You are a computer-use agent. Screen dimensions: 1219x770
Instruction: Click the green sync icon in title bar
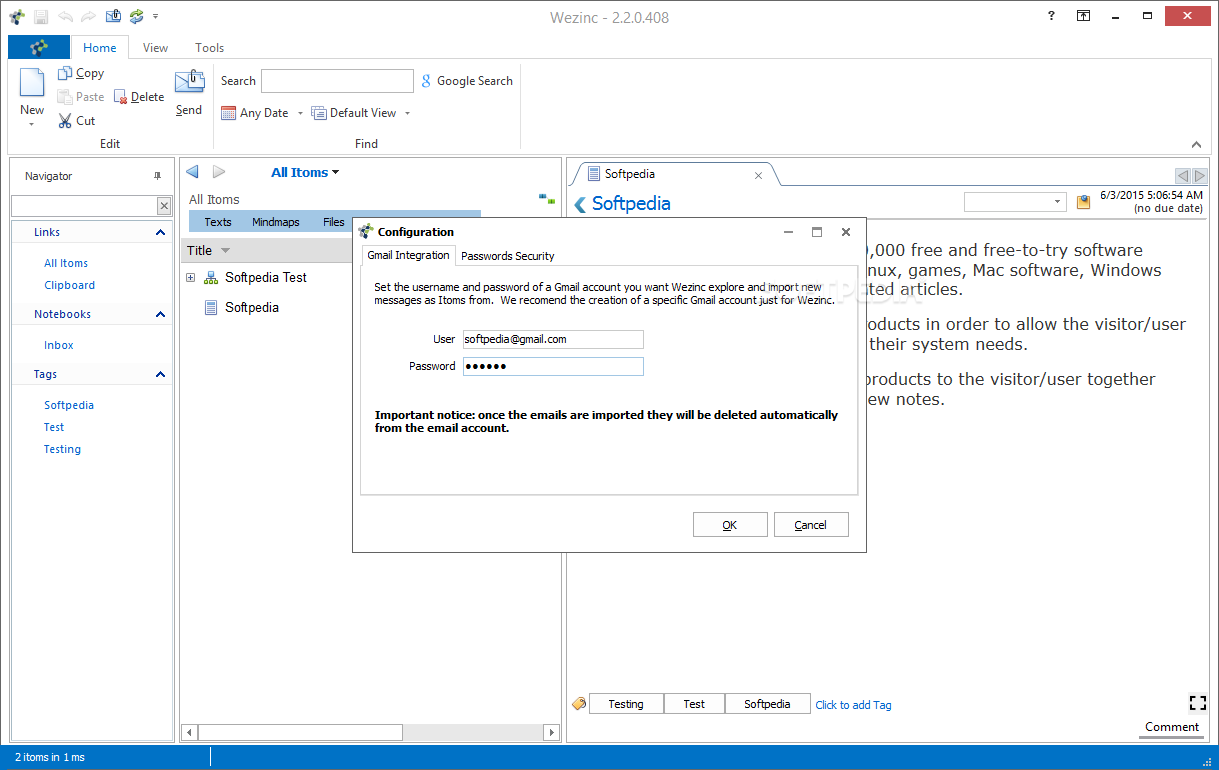tap(137, 17)
